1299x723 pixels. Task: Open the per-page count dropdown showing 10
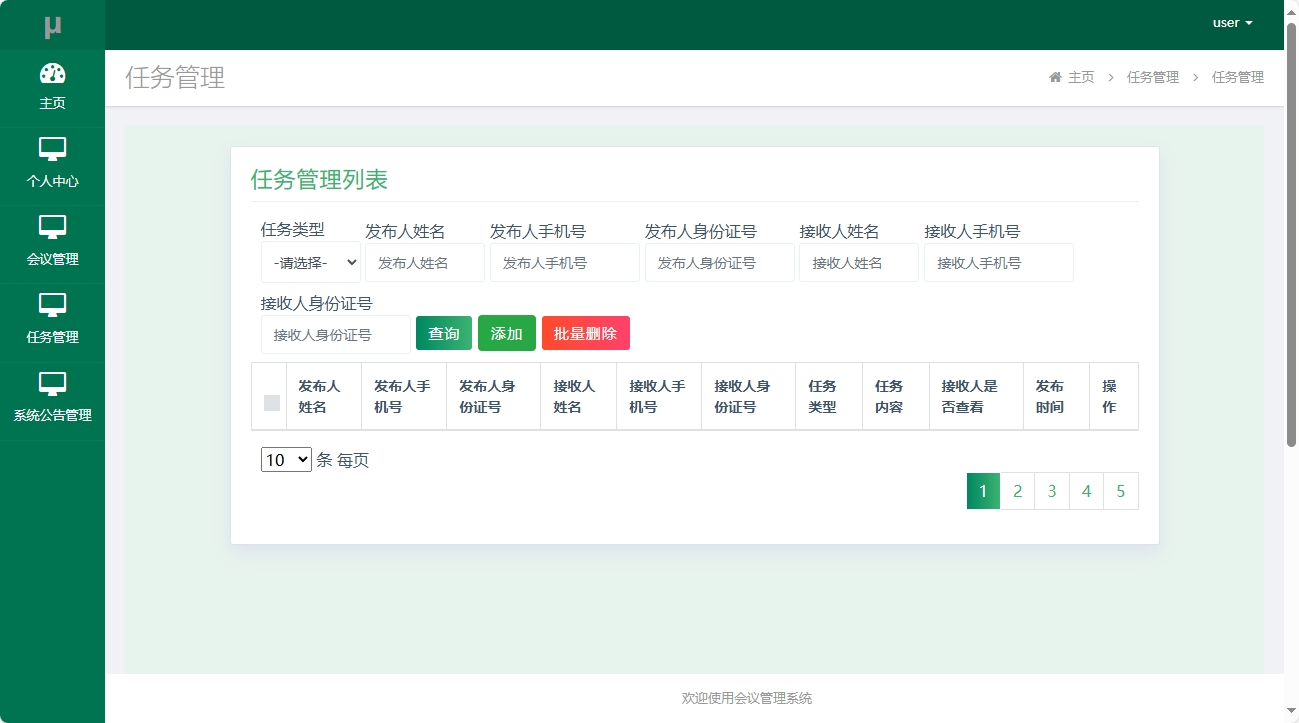[x=286, y=459]
